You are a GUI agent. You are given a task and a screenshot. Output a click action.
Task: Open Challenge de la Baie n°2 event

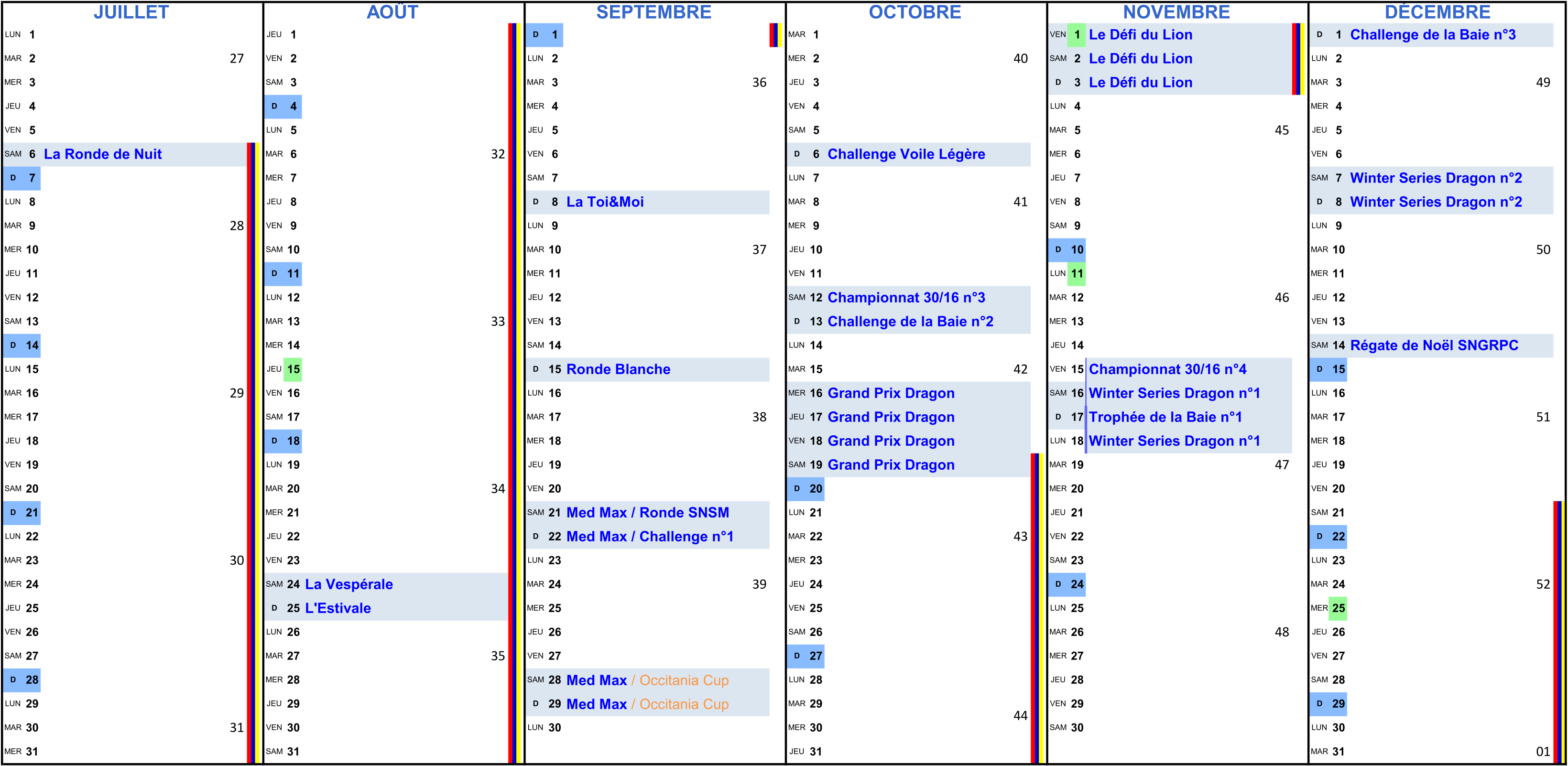pos(911,322)
